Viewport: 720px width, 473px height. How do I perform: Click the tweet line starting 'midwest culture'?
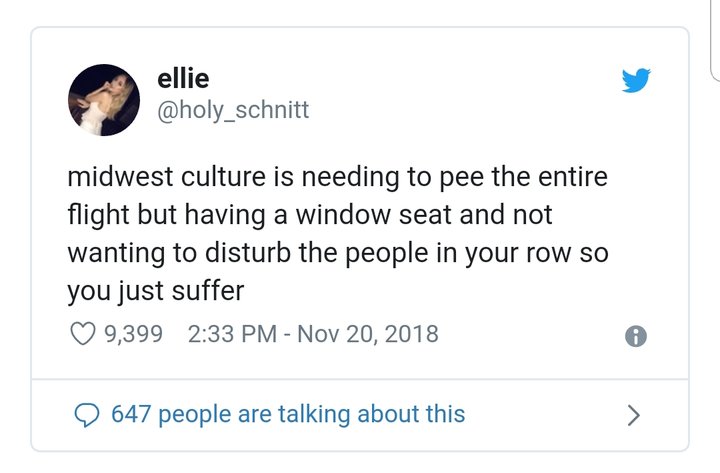[338, 177]
